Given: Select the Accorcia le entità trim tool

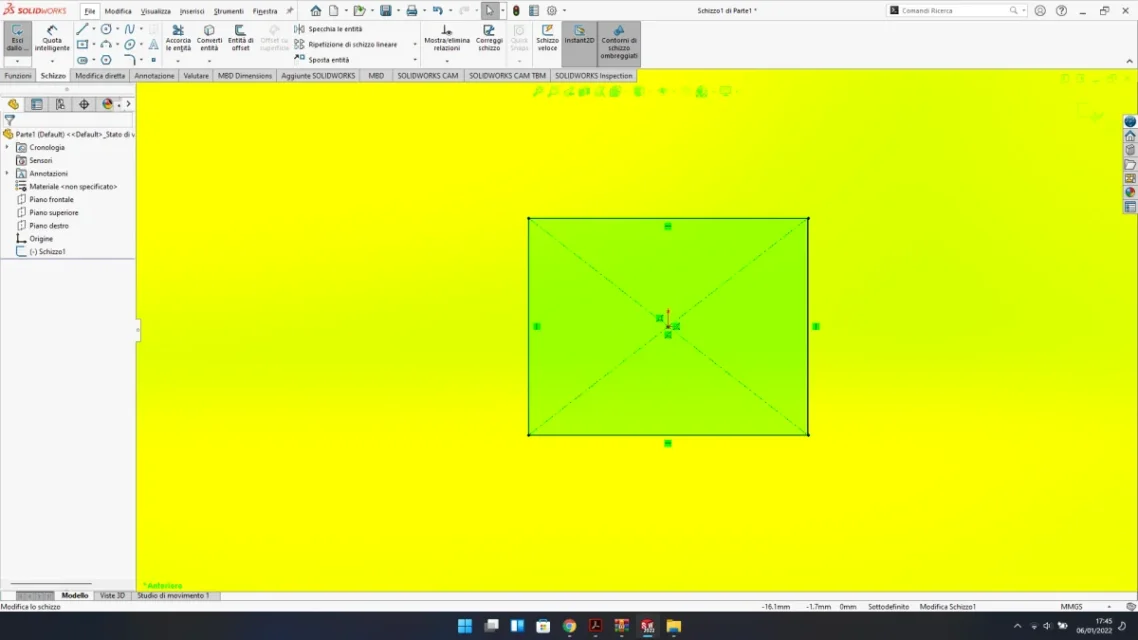Looking at the screenshot, I should click(178, 38).
